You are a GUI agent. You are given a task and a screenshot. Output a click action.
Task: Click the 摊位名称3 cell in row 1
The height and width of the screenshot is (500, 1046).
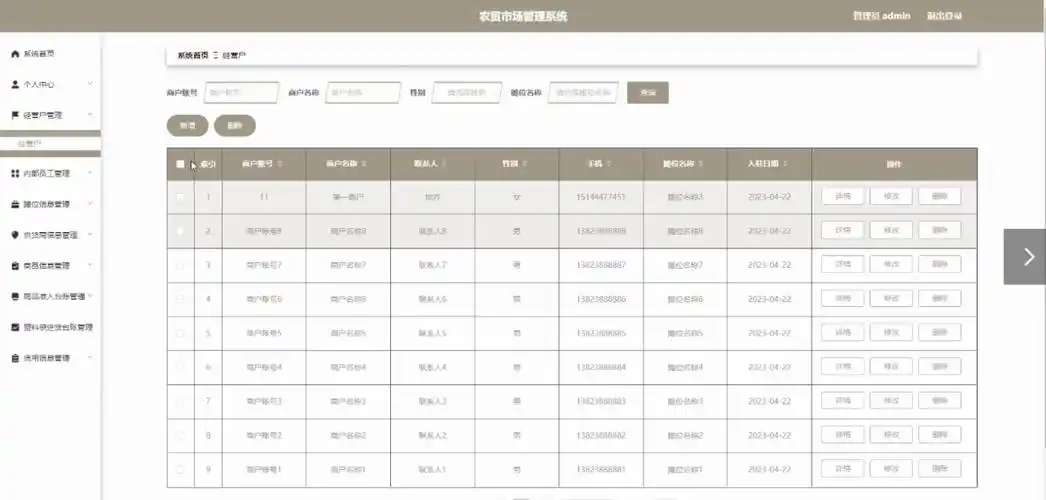tap(685, 197)
